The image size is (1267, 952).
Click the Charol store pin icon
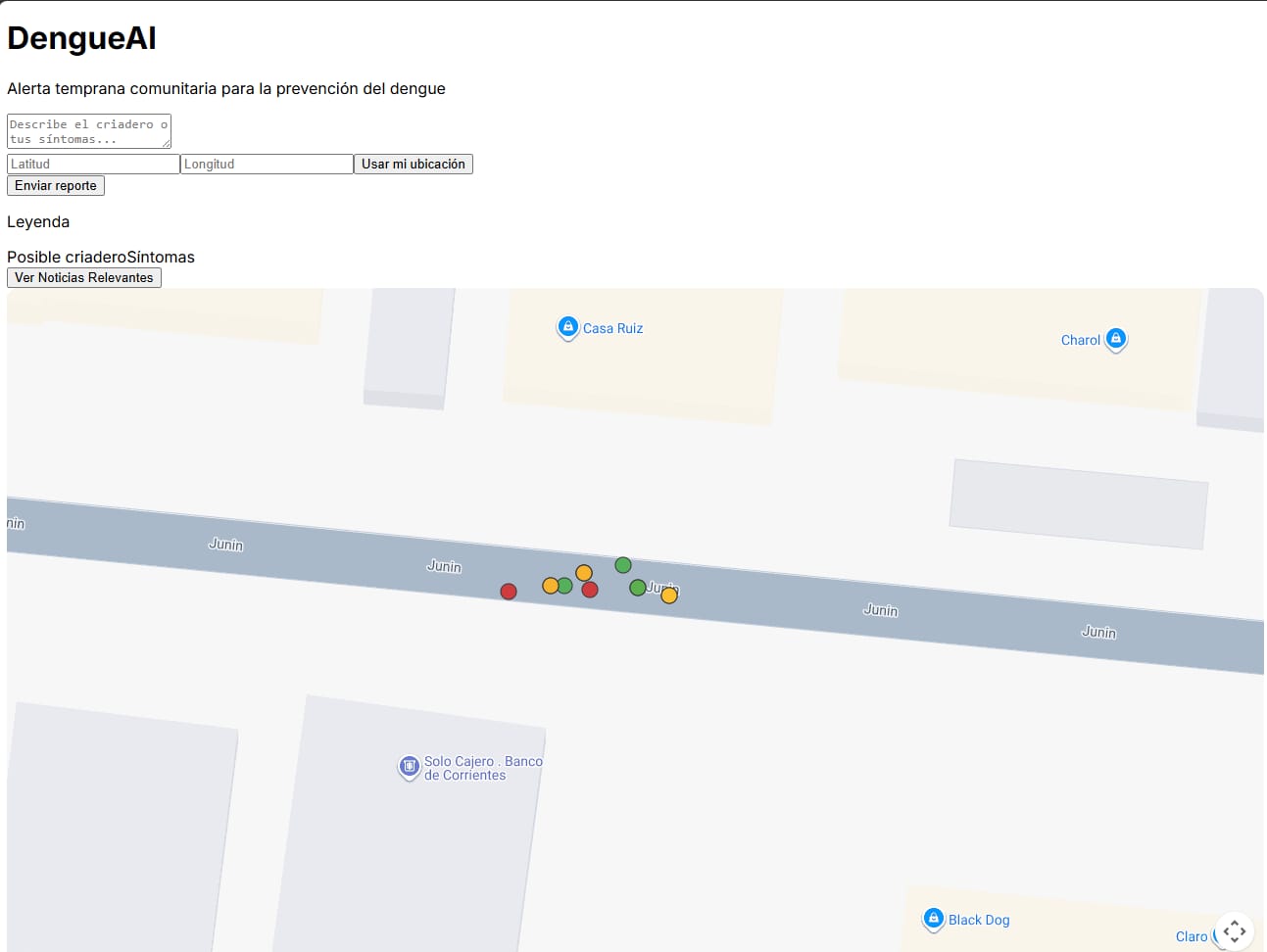[x=1115, y=339]
